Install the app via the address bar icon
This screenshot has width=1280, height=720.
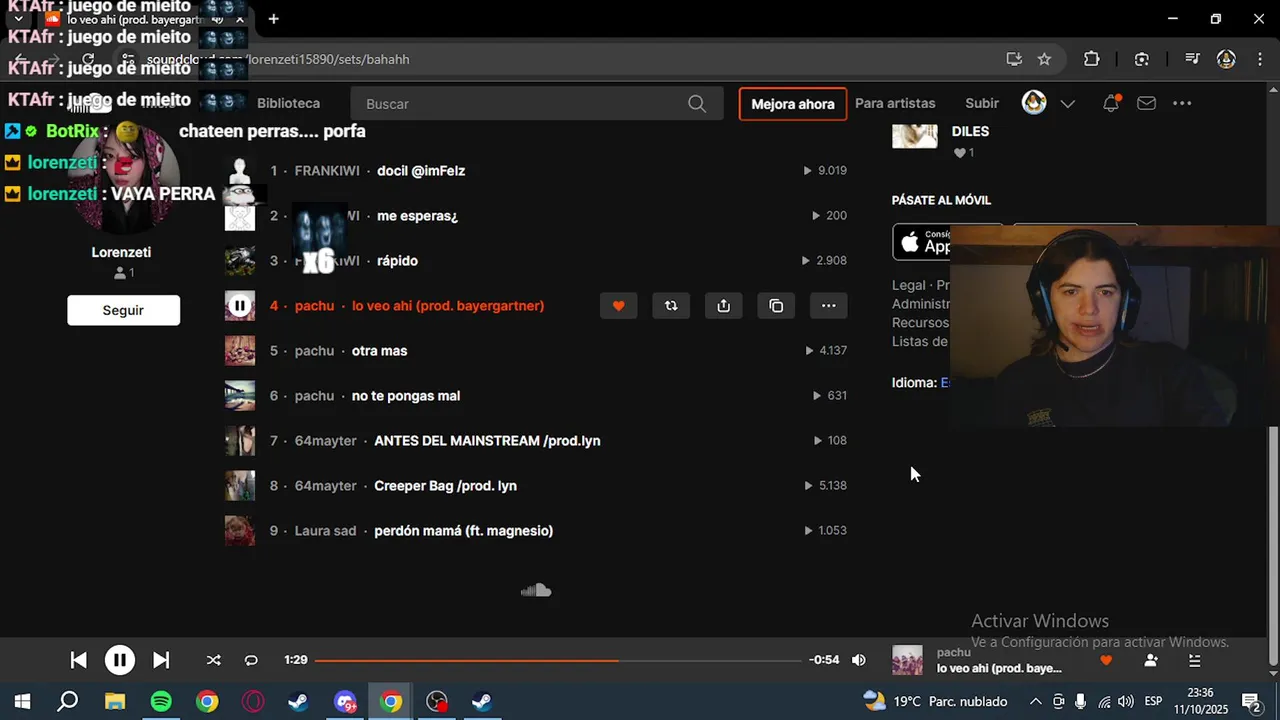coord(1014,59)
